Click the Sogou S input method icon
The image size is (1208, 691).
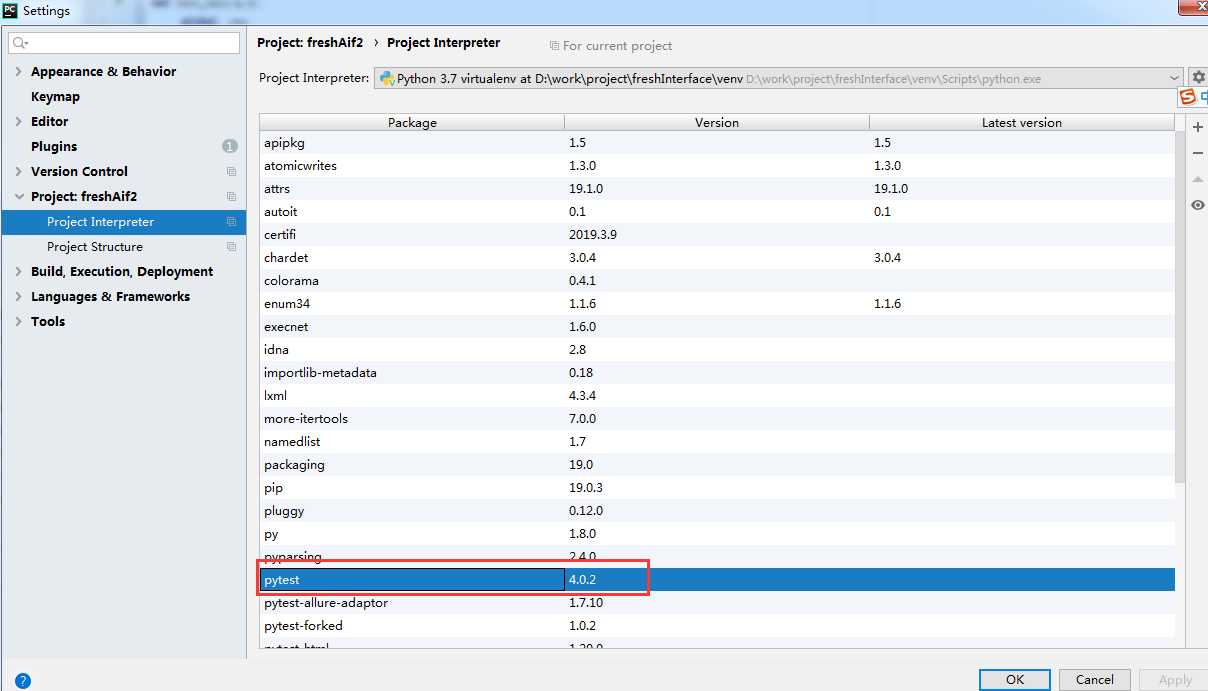[1188, 97]
